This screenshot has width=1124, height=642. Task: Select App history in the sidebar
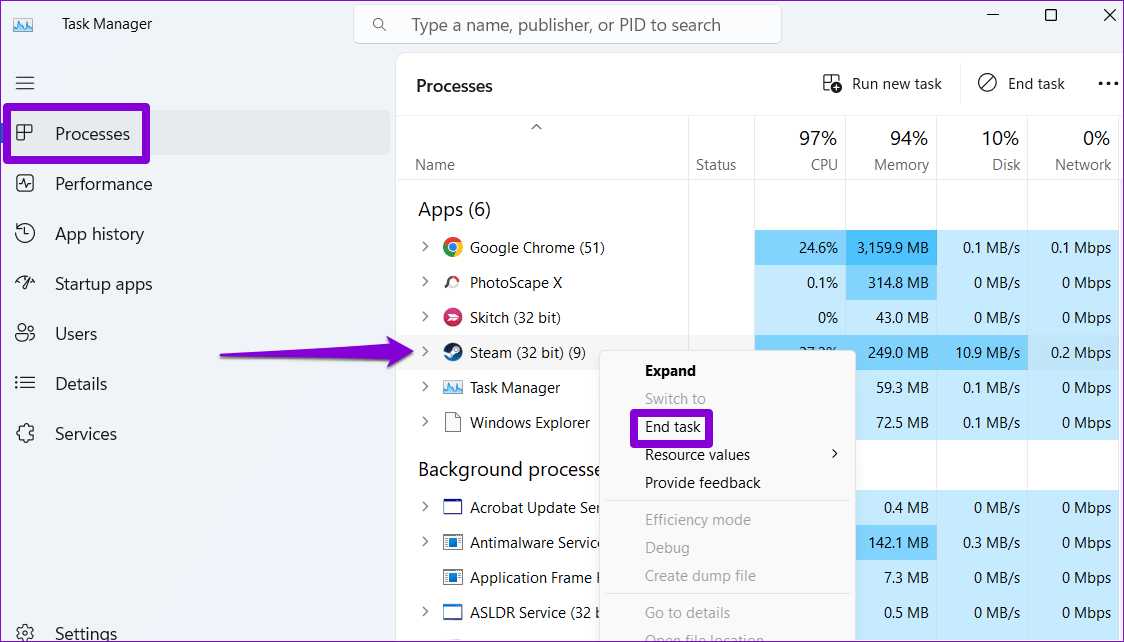click(27, 233)
